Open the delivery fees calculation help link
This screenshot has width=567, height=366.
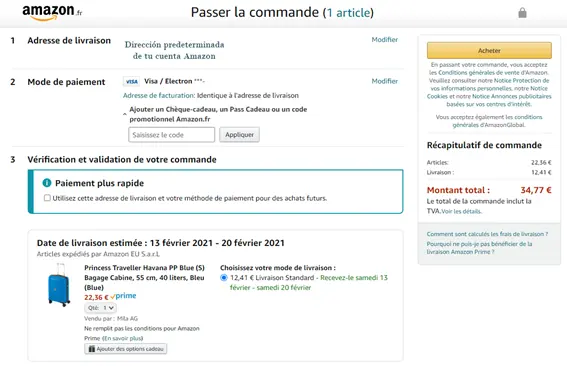pyautogui.click(x=487, y=234)
